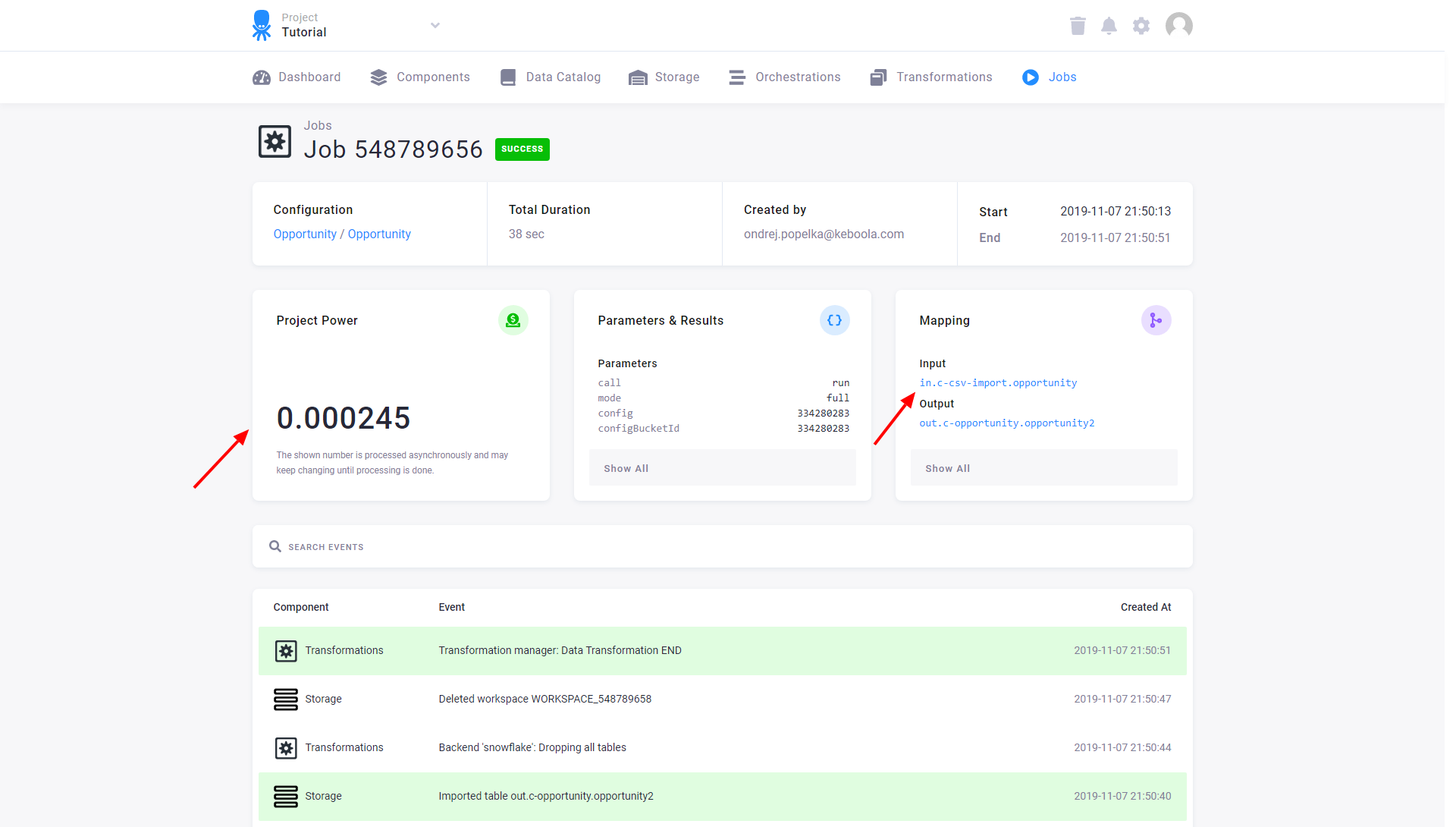The width and height of the screenshot is (1456, 827).
Task: Click the Created At column header
Action: click(x=1146, y=607)
